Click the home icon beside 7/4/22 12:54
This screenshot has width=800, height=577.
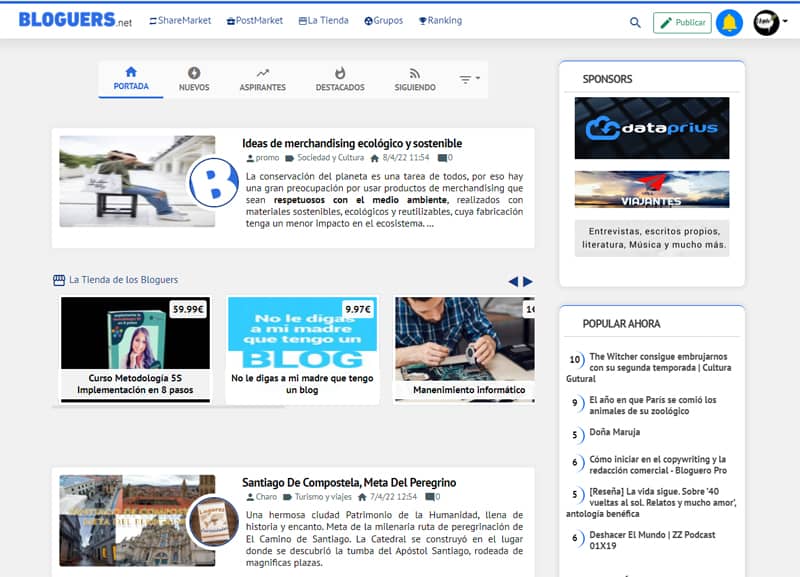[362, 497]
